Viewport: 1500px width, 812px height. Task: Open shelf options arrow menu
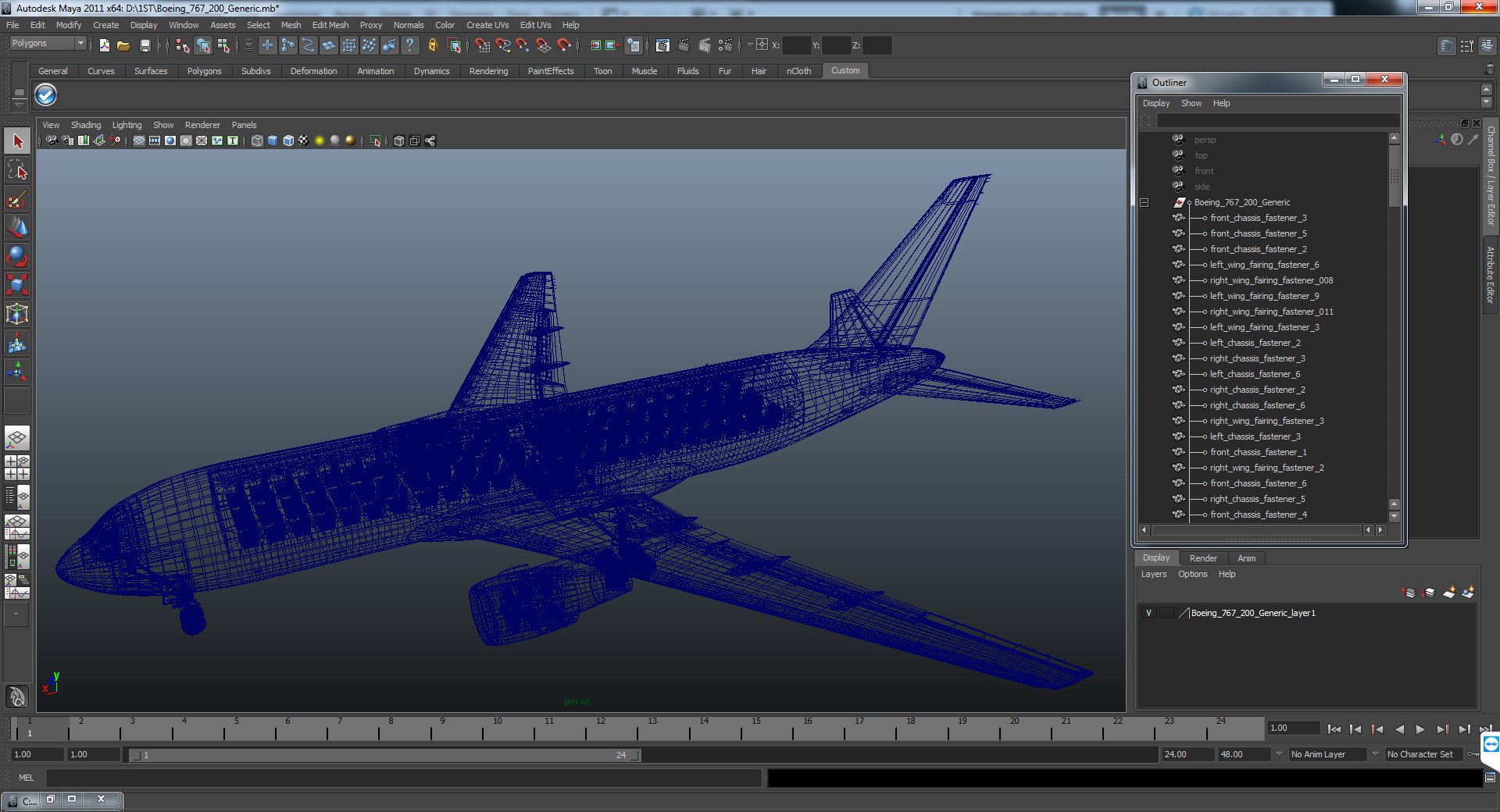19,105
